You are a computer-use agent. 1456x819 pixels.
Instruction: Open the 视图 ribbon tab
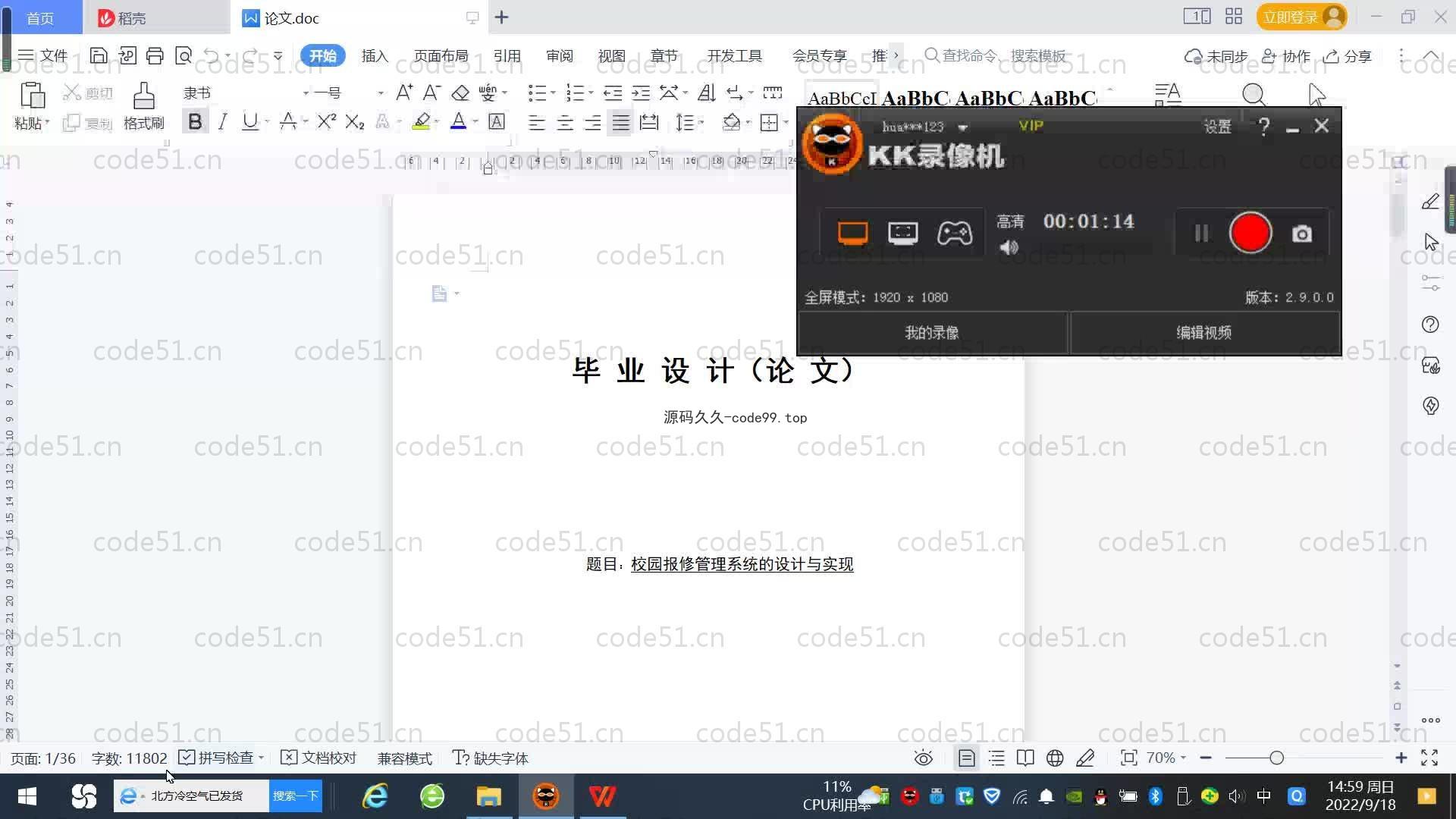(611, 56)
